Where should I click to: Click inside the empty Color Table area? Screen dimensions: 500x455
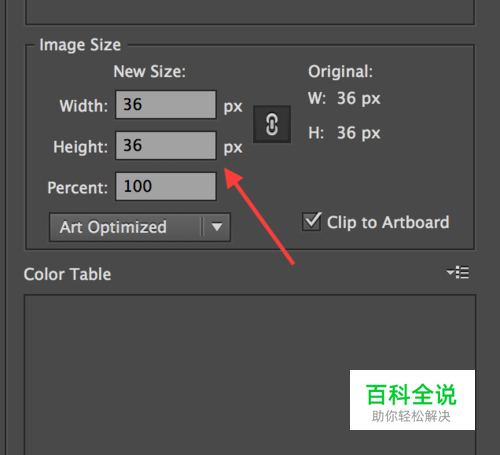click(187, 373)
